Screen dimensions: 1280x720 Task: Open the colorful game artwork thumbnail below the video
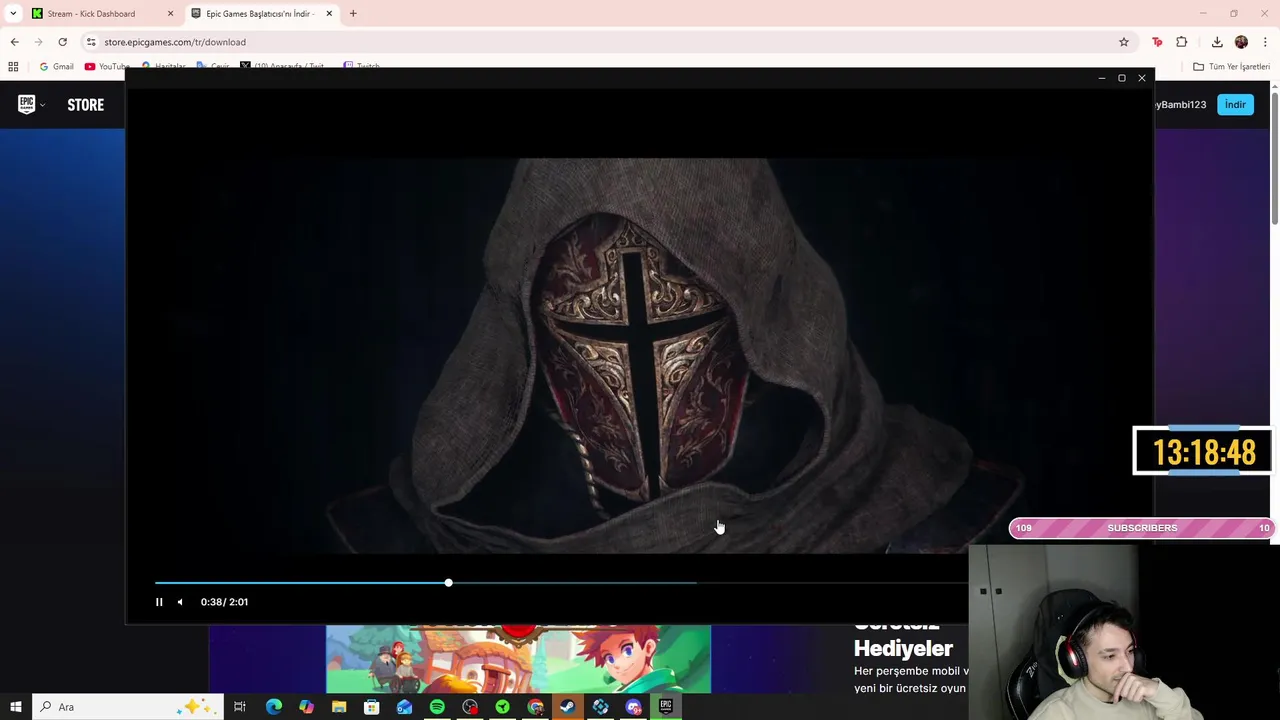tap(518, 659)
